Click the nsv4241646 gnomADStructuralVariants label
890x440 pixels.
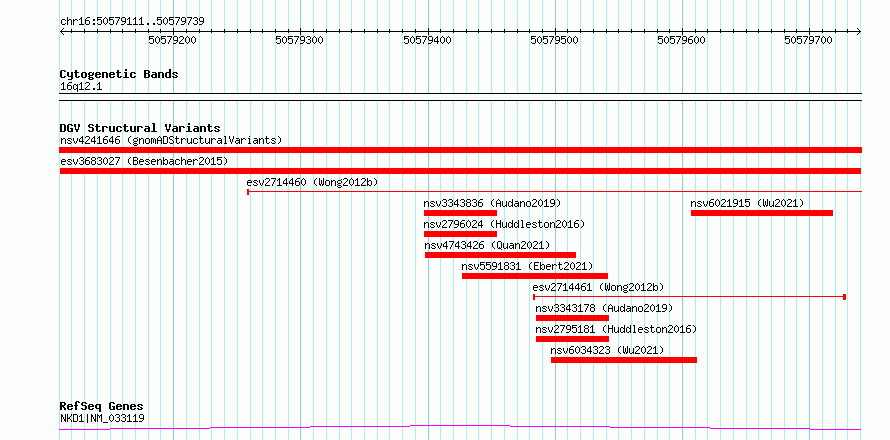(x=171, y=140)
